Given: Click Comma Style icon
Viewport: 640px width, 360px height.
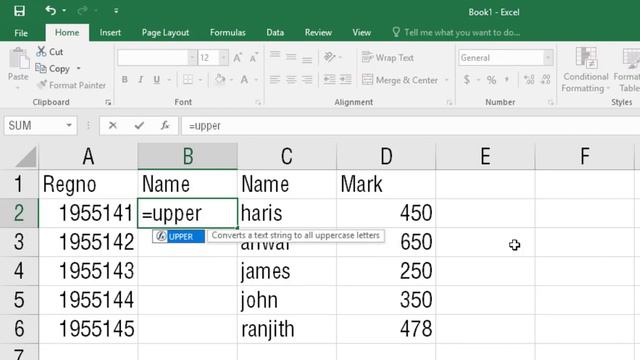Looking at the screenshot, I should [x=507, y=80].
